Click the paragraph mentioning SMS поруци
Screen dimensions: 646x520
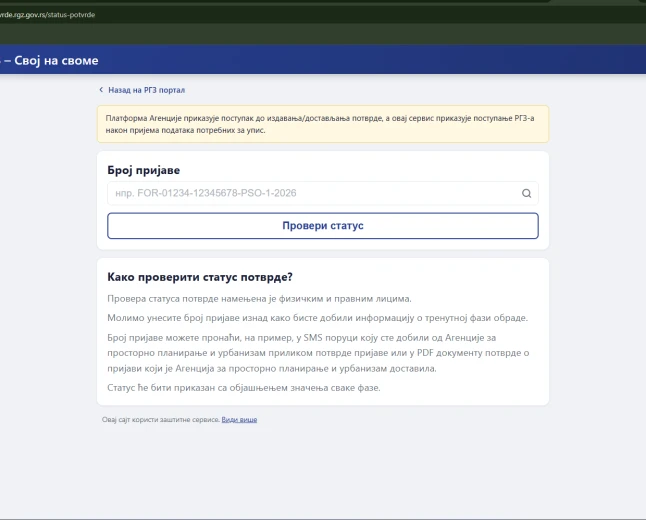click(318, 353)
